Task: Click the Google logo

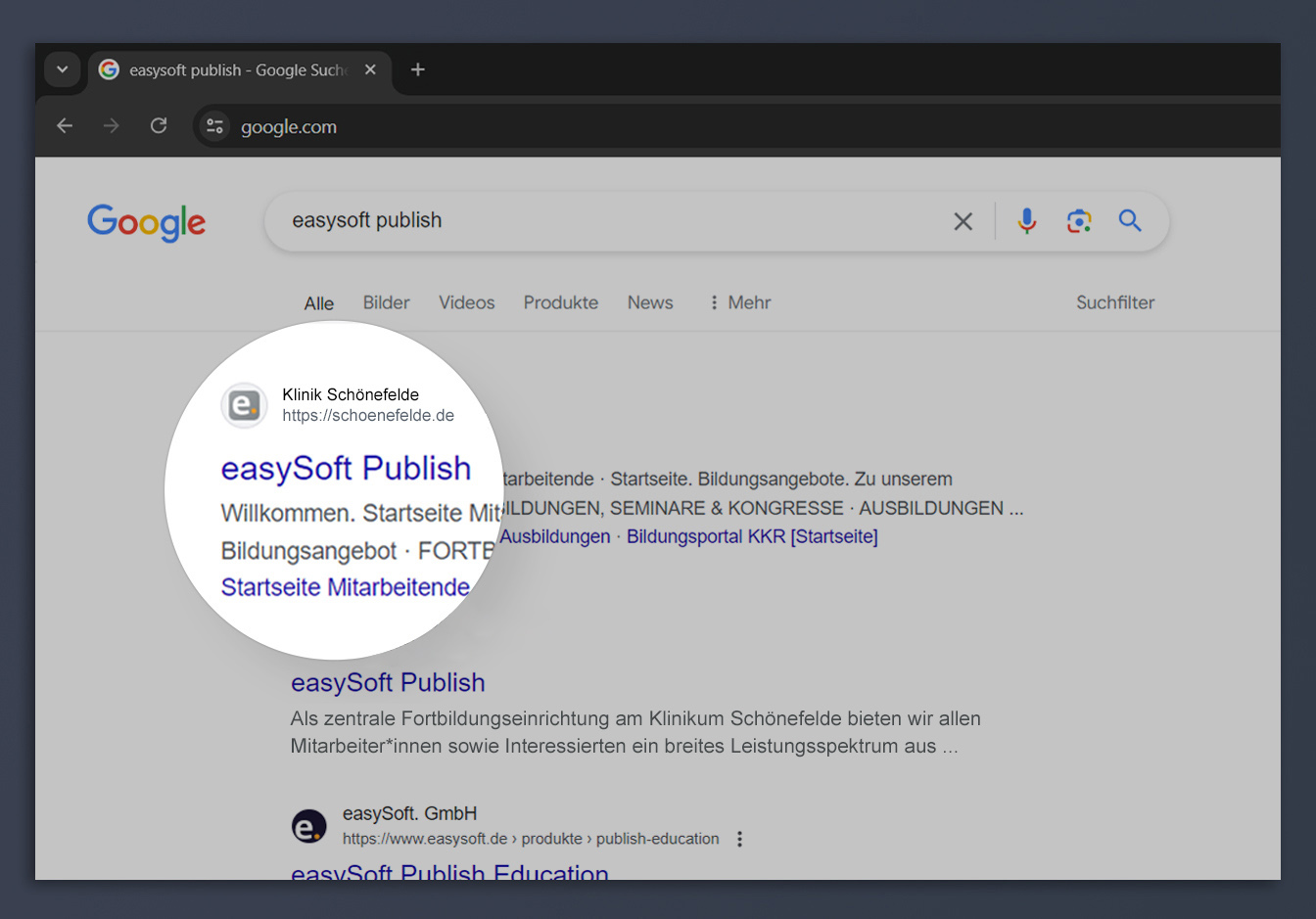Action: [147, 223]
